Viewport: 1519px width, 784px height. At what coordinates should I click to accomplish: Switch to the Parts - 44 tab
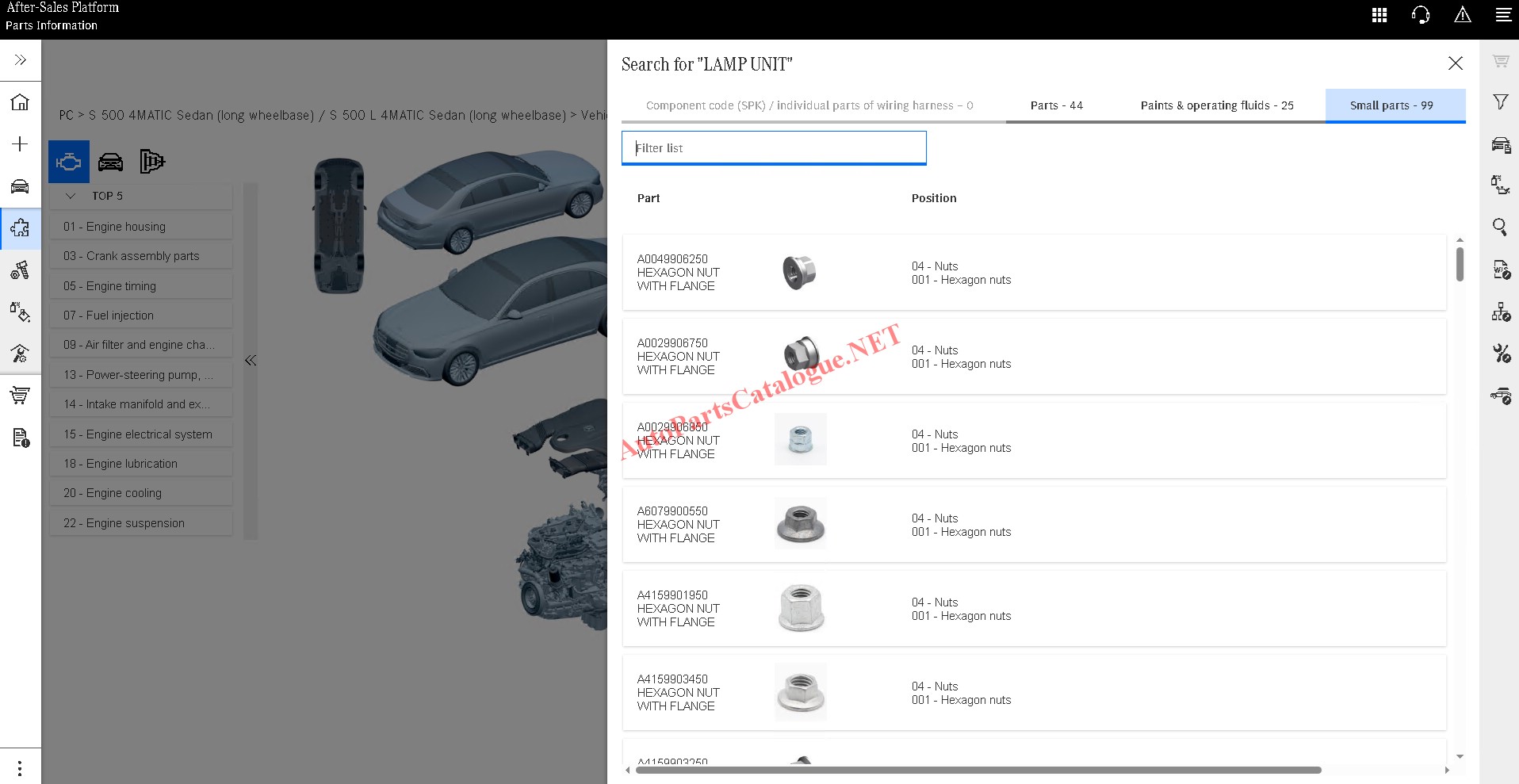(x=1056, y=105)
